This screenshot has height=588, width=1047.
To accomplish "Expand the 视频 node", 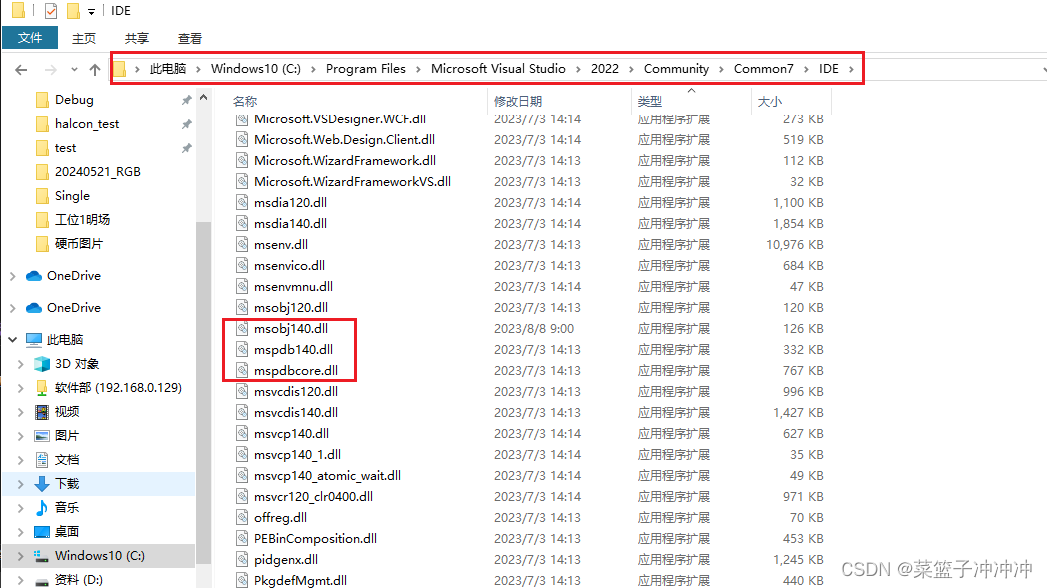I will pyautogui.click(x=21, y=412).
